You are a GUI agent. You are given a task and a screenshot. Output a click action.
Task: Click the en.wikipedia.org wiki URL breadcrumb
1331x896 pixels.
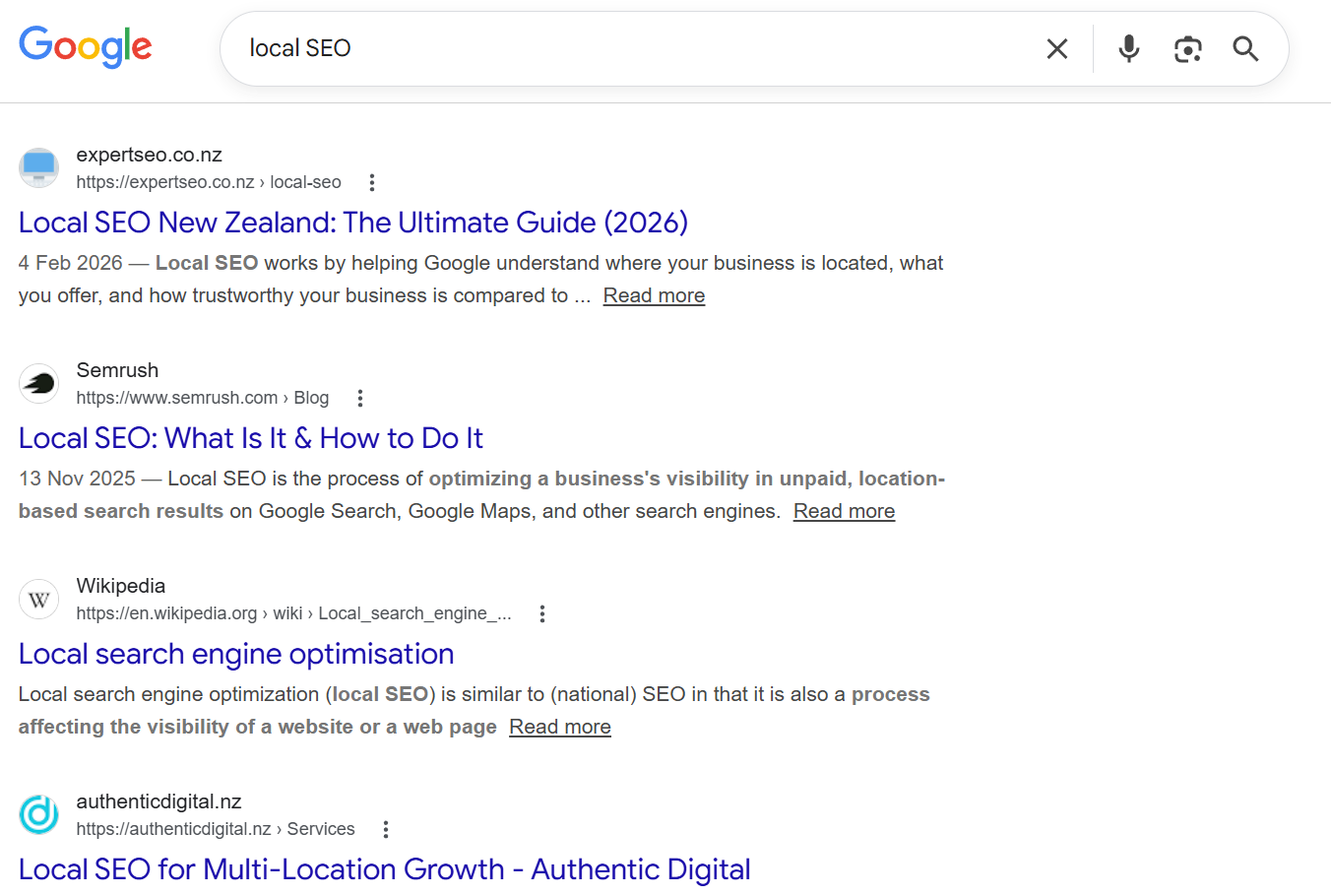click(x=294, y=613)
